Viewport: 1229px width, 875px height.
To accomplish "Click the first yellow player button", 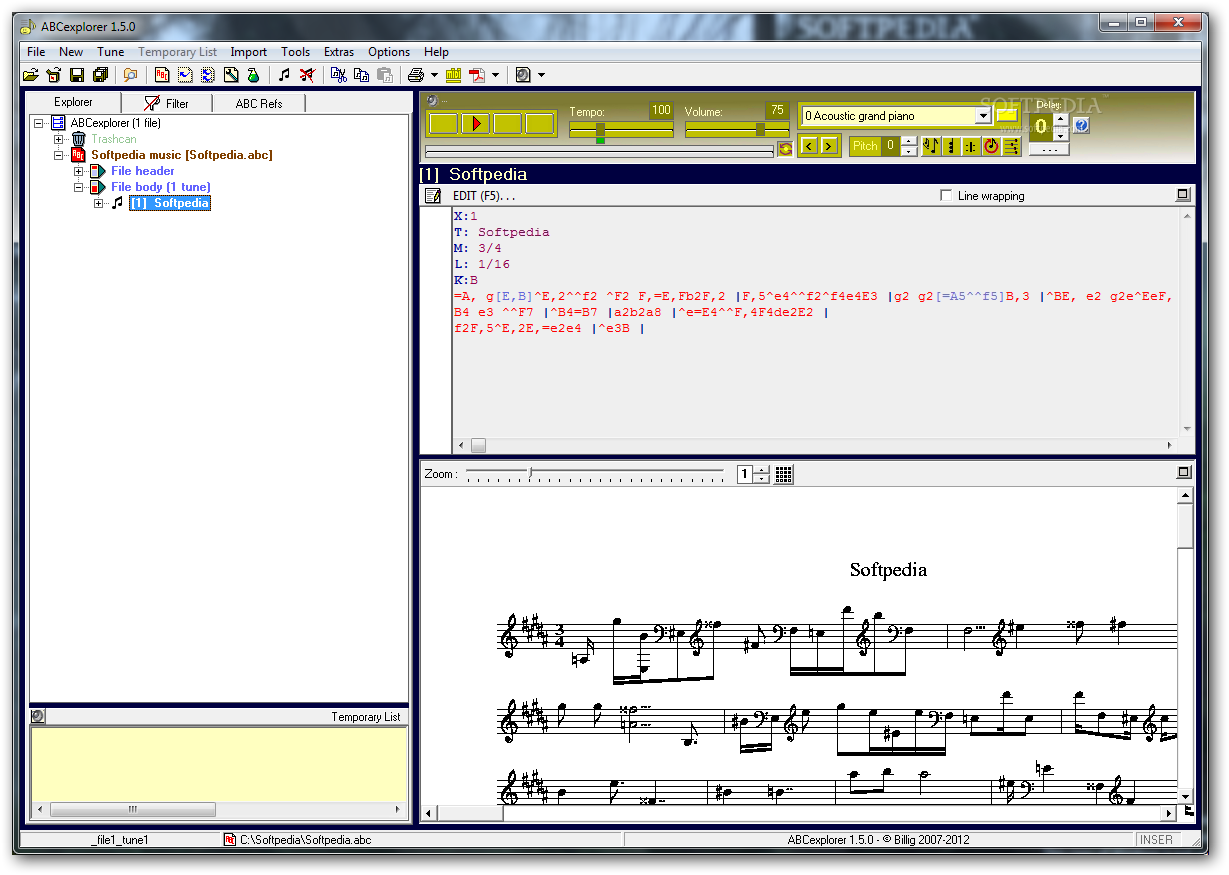I will coord(443,123).
